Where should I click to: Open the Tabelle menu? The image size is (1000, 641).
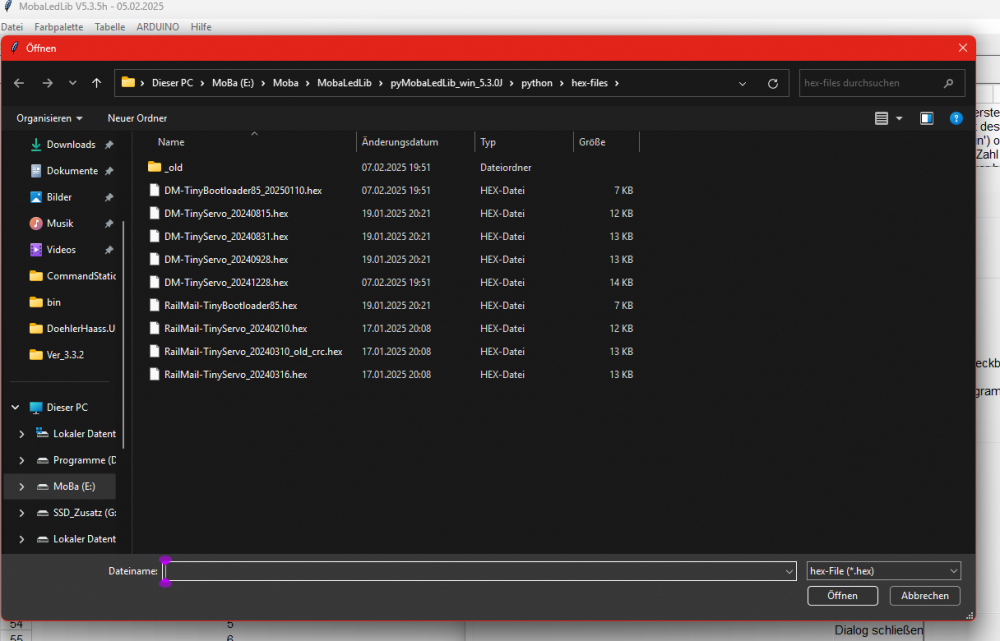pos(110,27)
